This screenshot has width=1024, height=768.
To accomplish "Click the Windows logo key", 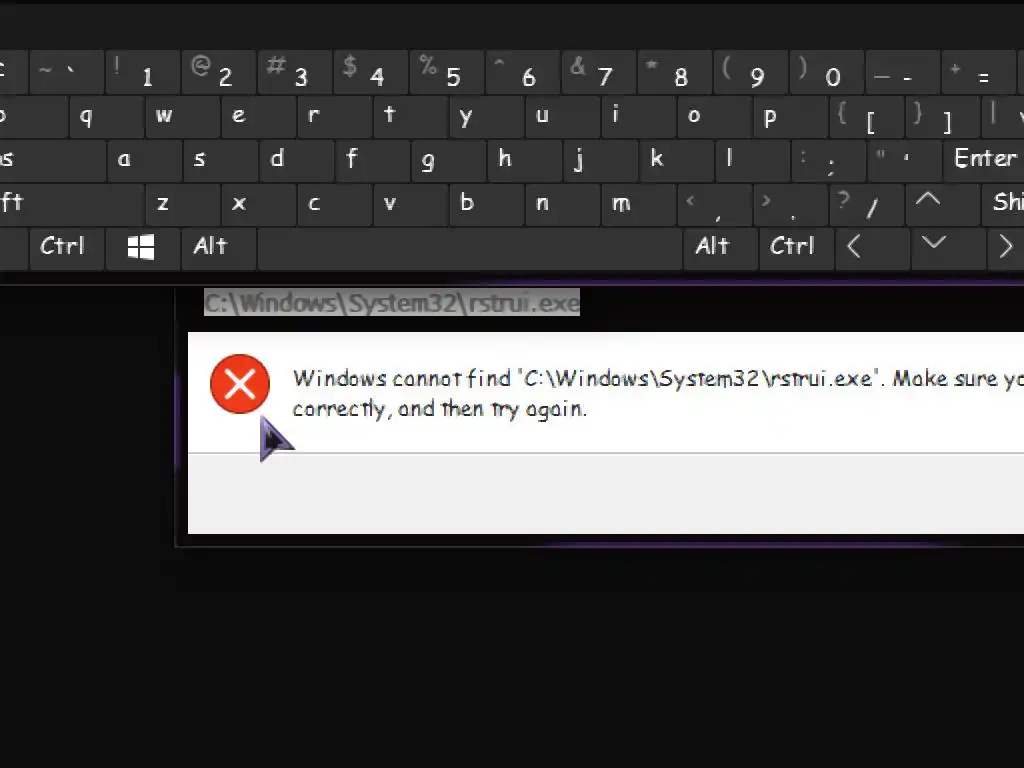I will [142, 248].
